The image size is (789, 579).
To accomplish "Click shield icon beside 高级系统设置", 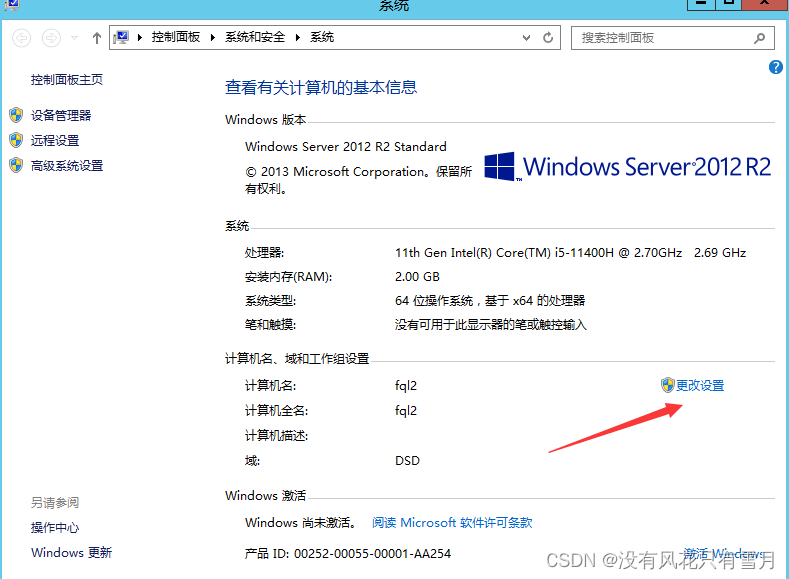I will [x=16, y=165].
